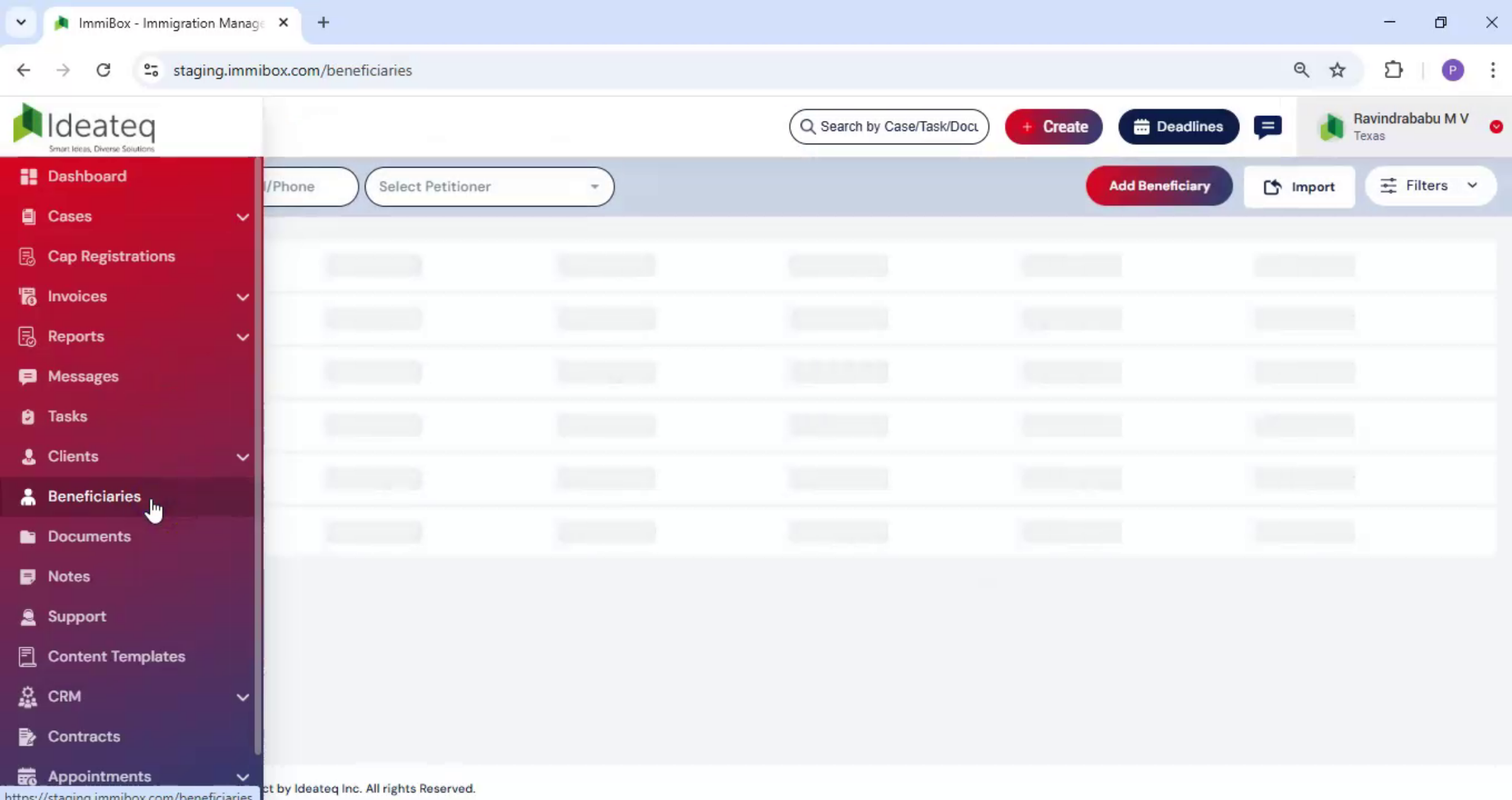Click Add Beneficiary button

click(x=1159, y=186)
